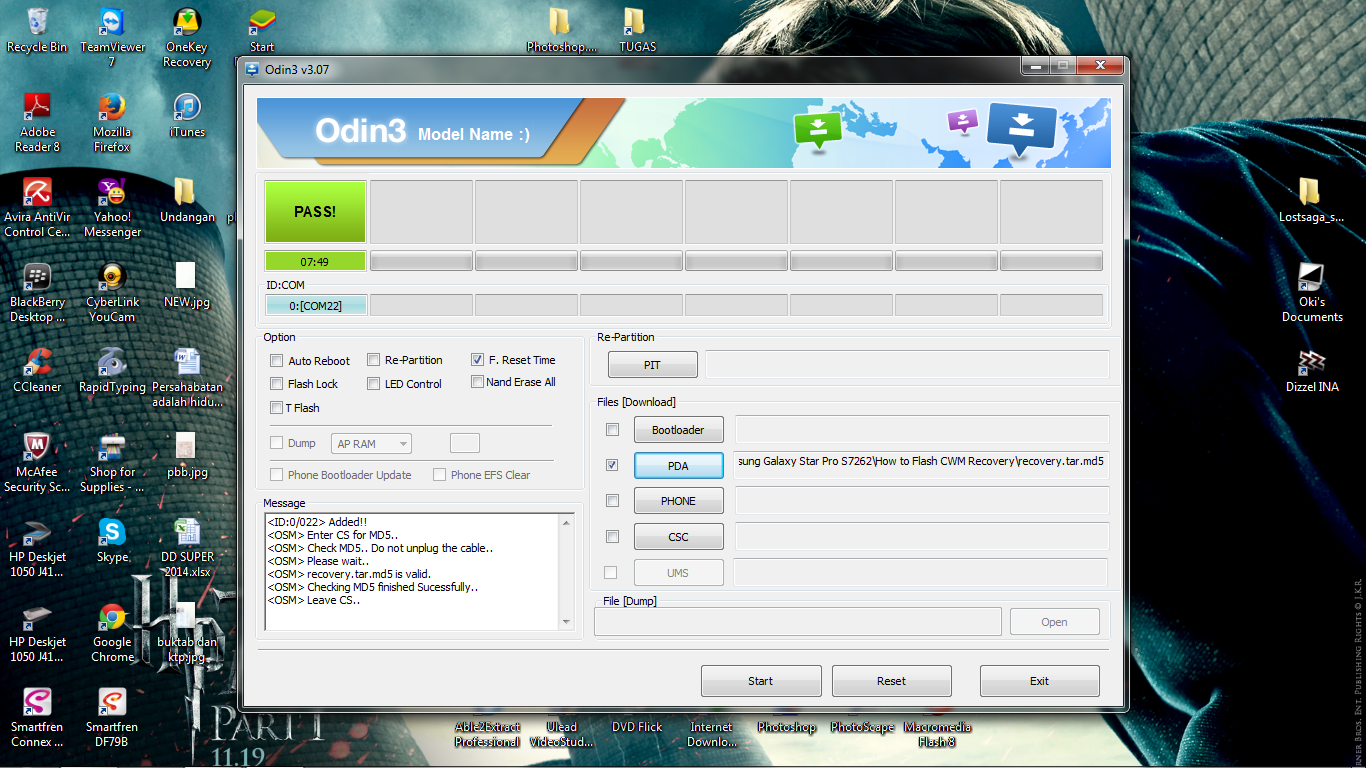The width and height of the screenshot is (1366, 768).
Task: Launch the BlackBerry Desktop shortcut
Action: (37, 292)
